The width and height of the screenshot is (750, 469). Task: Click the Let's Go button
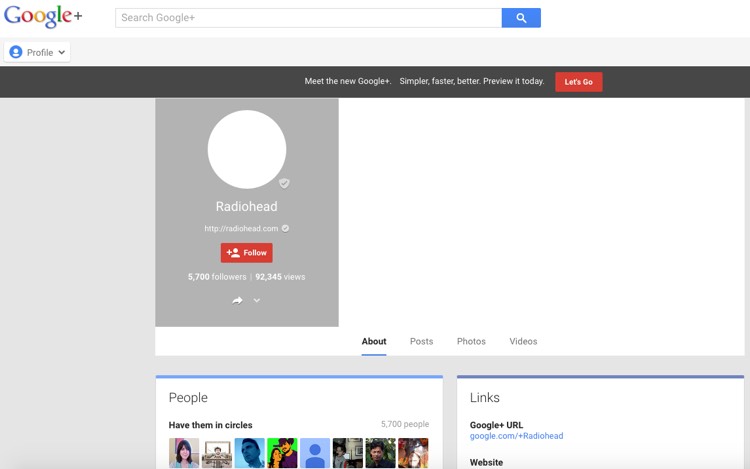tap(578, 82)
